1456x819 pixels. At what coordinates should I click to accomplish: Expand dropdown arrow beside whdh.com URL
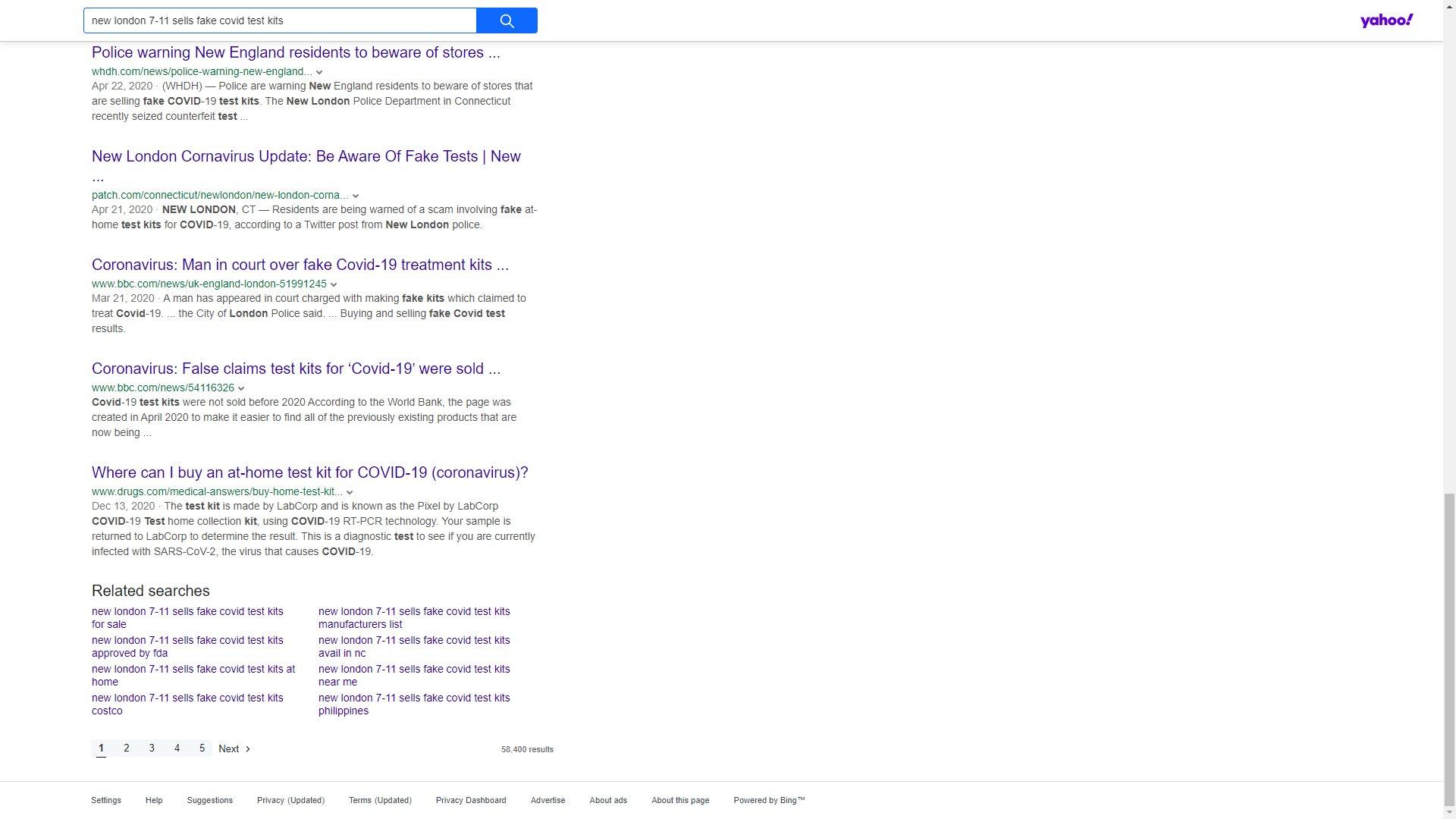[319, 72]
